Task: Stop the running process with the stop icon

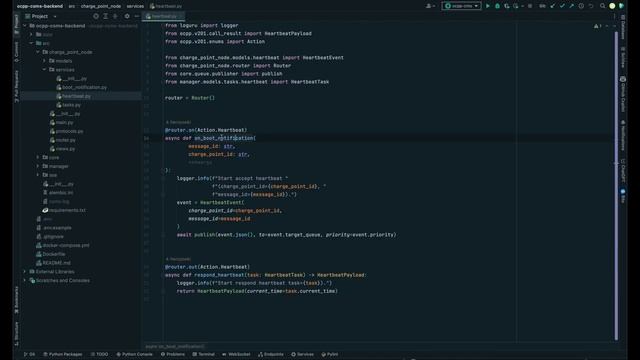Action: [530, 6]
